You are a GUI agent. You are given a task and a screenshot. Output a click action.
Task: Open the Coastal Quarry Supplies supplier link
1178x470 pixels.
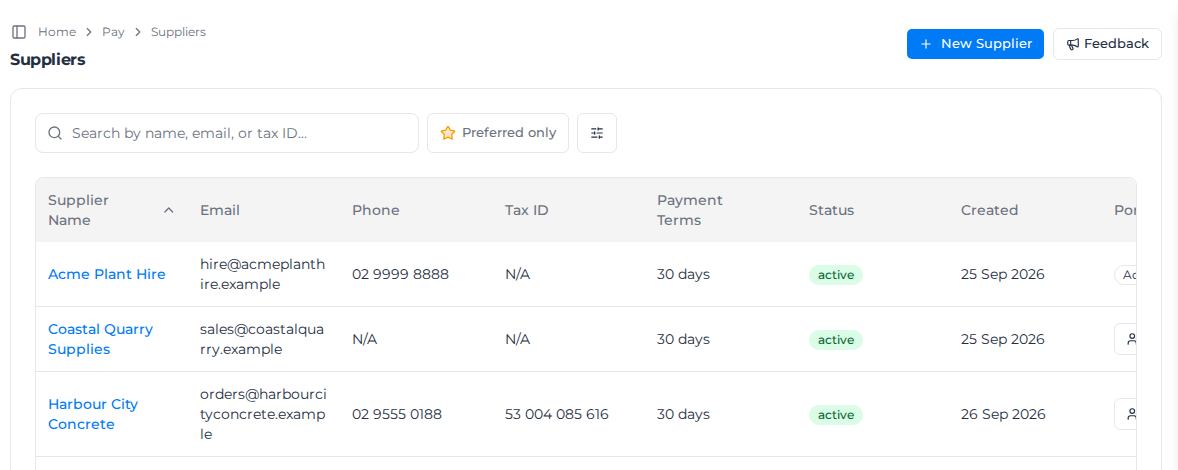pos(101,339)
